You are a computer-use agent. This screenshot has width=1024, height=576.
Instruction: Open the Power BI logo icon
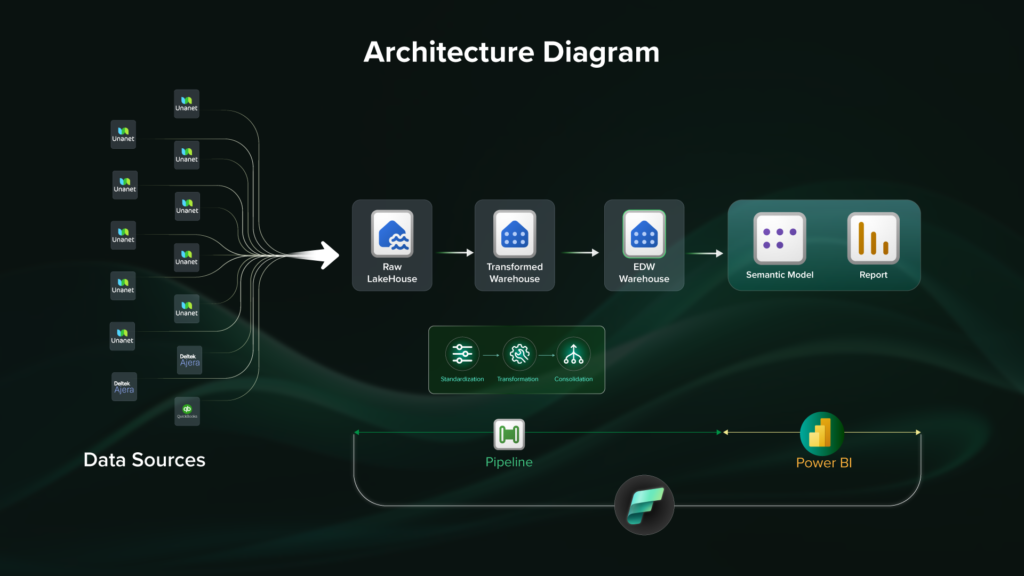(821, 433)
